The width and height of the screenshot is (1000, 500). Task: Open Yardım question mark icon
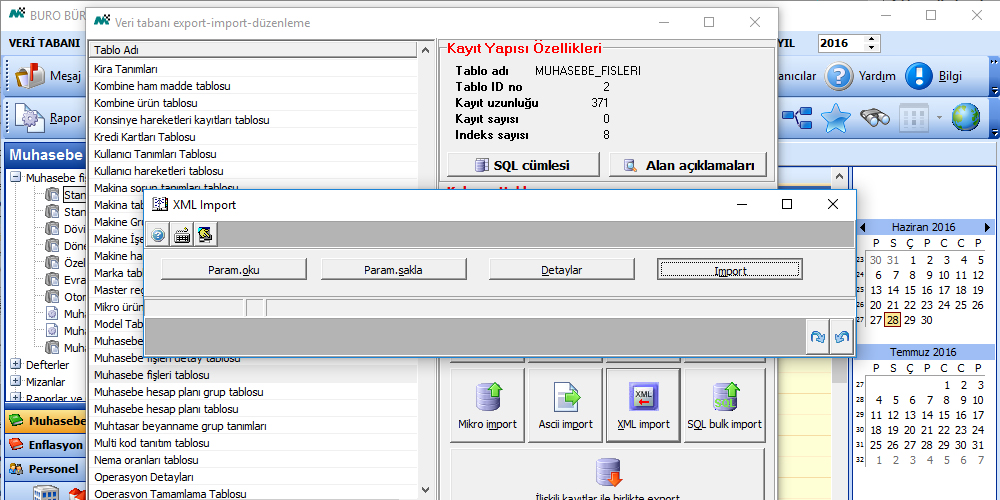coord(839,76)
